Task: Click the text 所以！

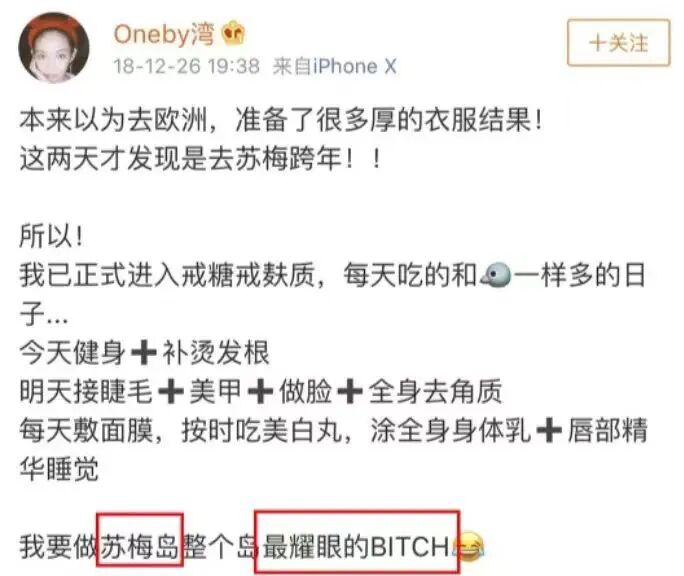Action: [x=51, y=236]
